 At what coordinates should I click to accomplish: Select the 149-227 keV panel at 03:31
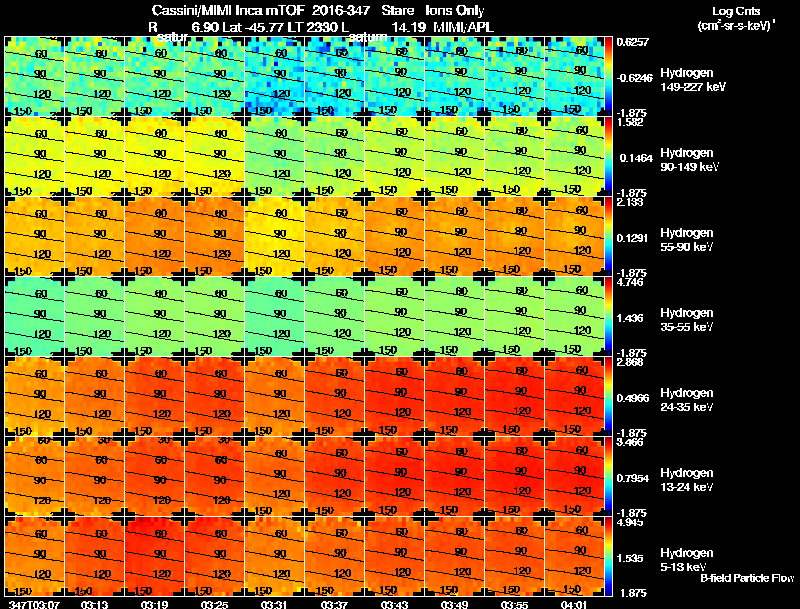click(275, 77)
